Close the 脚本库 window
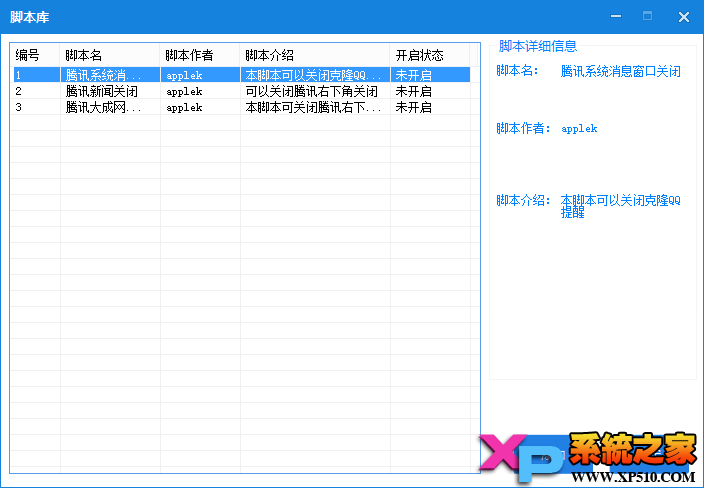704x488 pixels. coord(684,17)
